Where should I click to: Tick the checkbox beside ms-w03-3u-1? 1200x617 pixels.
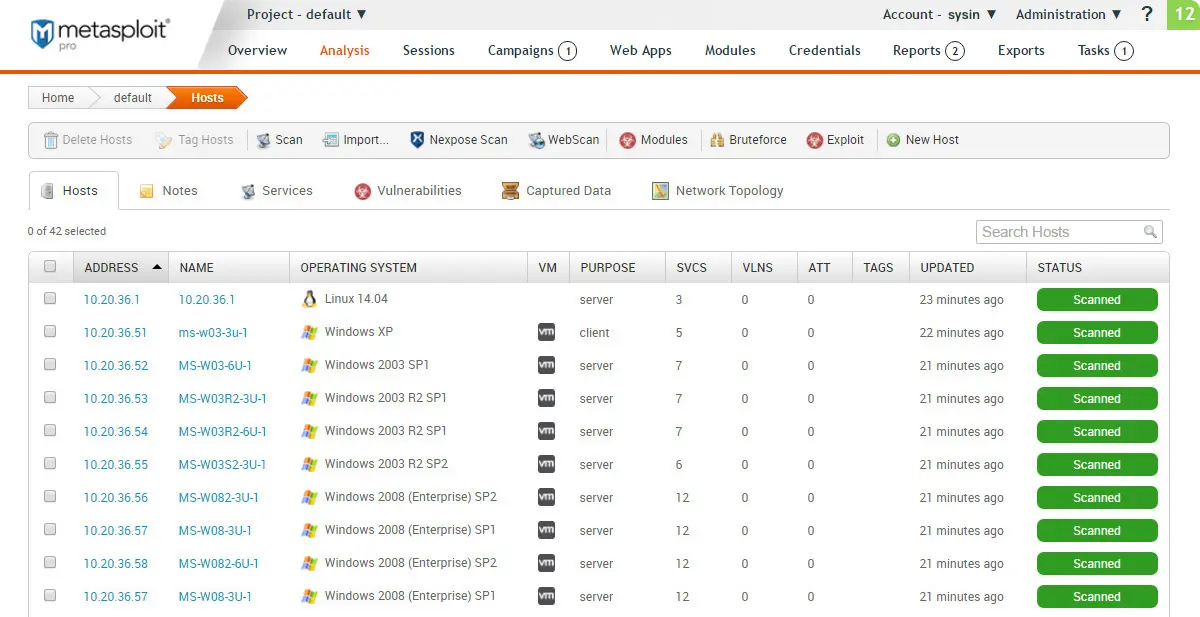[49, 332]
